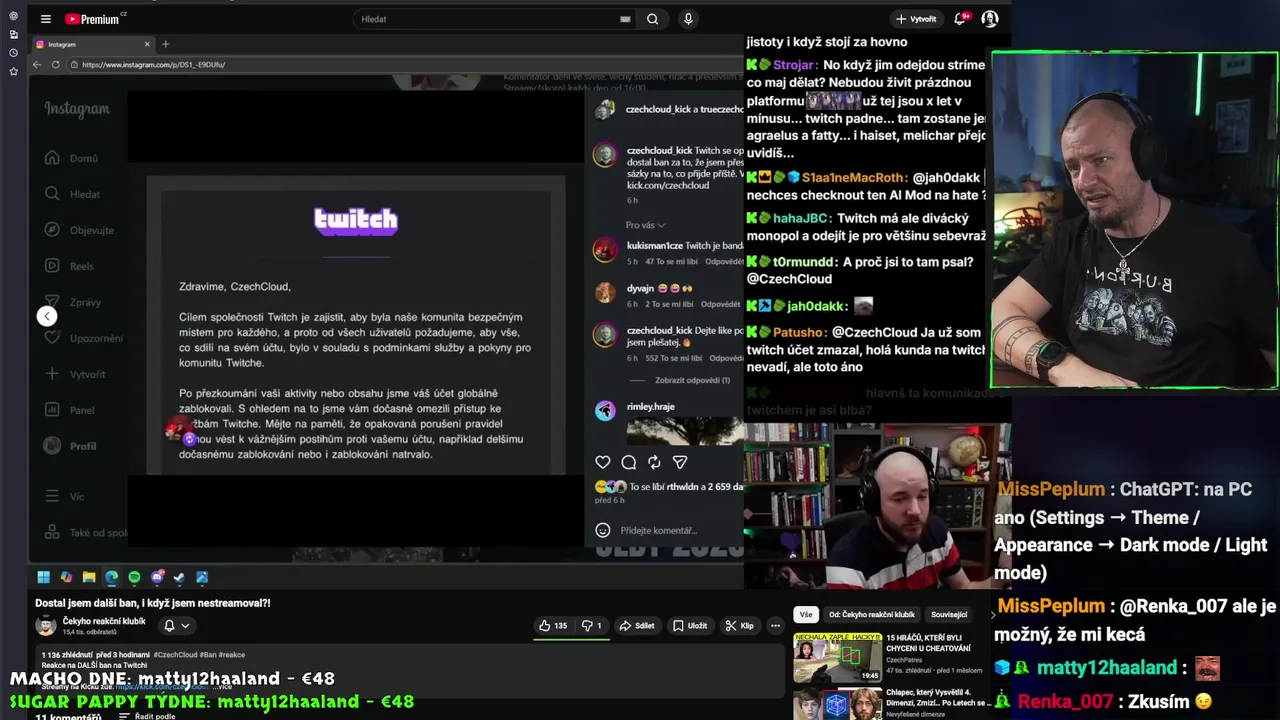This screenshot has height=720, width=1280.
Task: Open channel notification bell dropdown
Action: (176, 626)
